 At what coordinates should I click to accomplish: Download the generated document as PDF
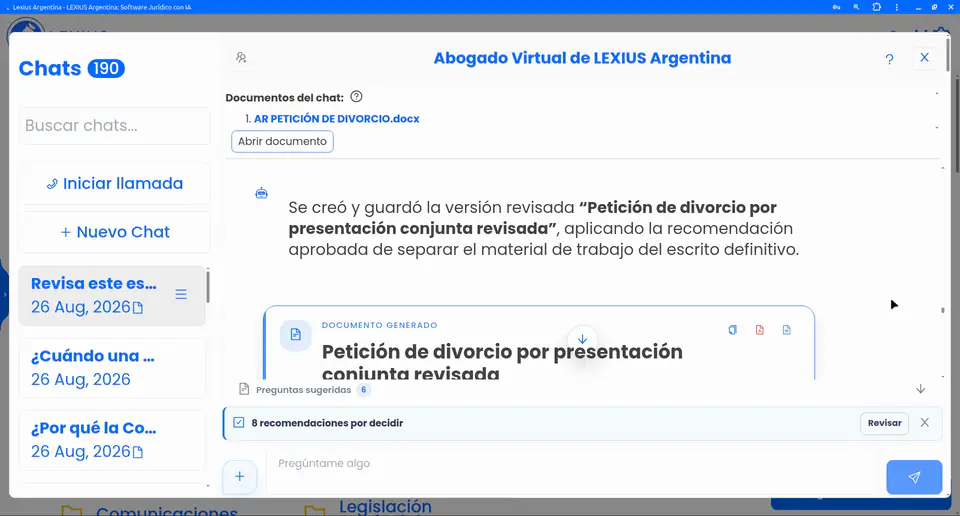759,330
